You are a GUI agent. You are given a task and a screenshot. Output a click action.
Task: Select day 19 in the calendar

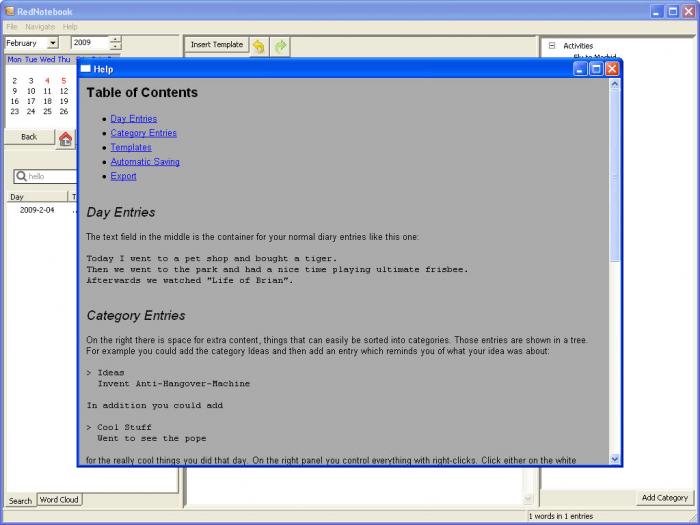[x=64, y=101]
